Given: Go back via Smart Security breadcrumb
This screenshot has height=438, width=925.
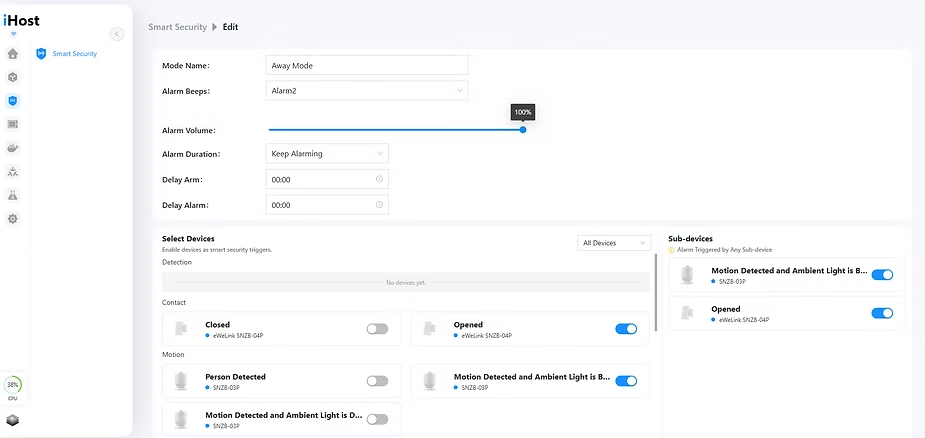Looking at the screenshot, I should [x=177, y=27].
